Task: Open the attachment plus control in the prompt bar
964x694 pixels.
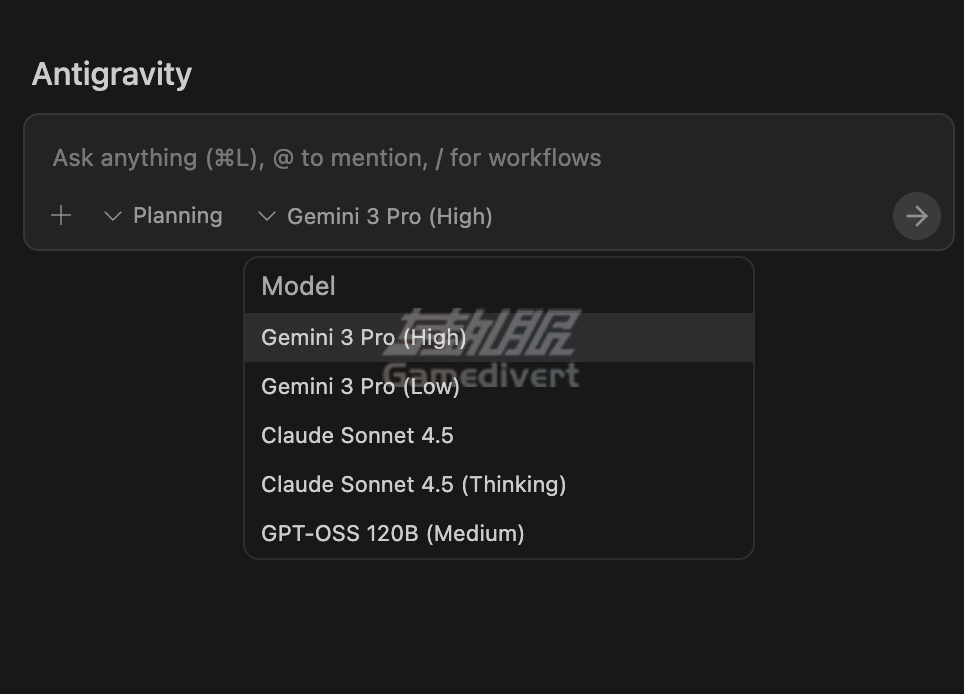Action: click(60, 216)
